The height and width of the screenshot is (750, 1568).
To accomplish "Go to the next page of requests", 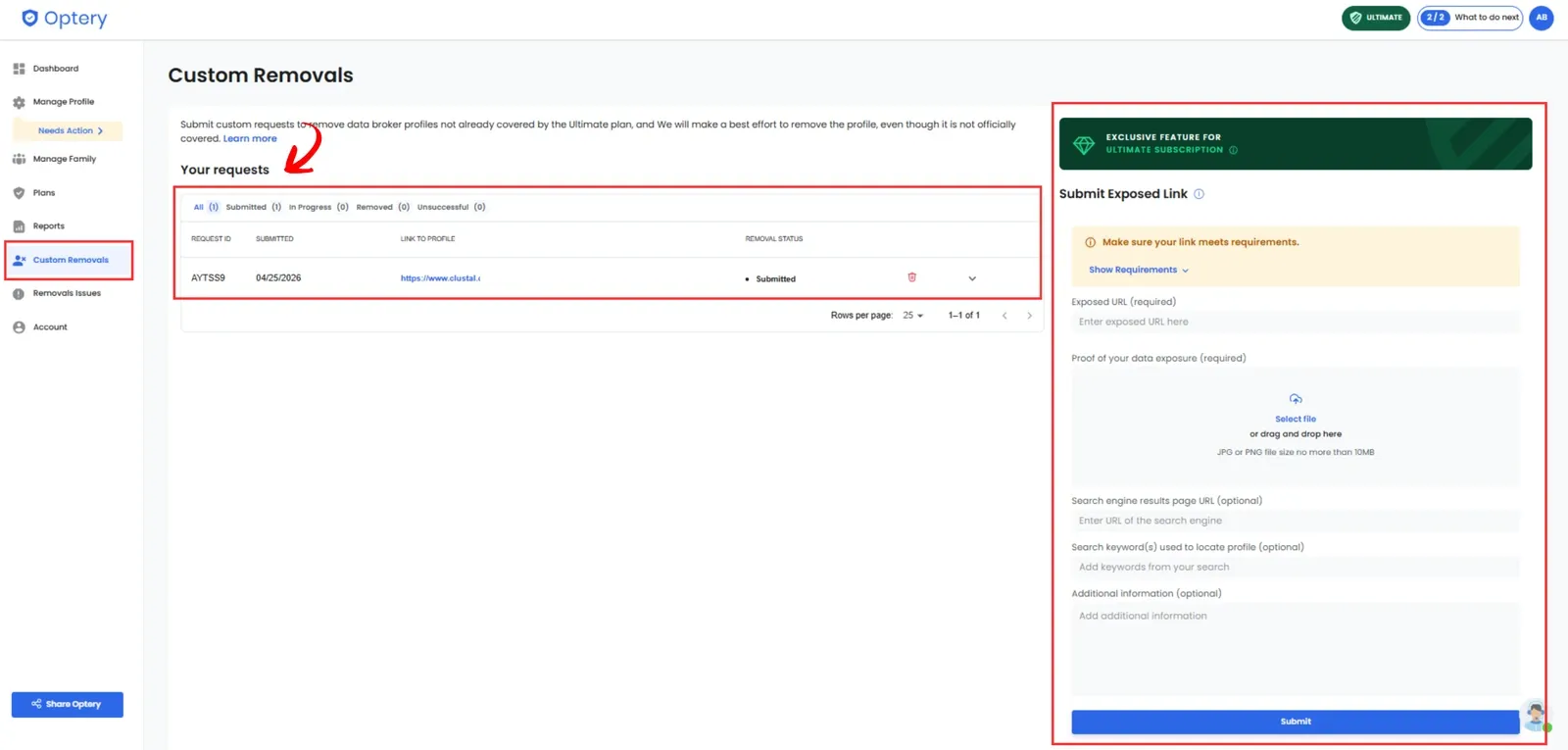I will point(1029,316).
